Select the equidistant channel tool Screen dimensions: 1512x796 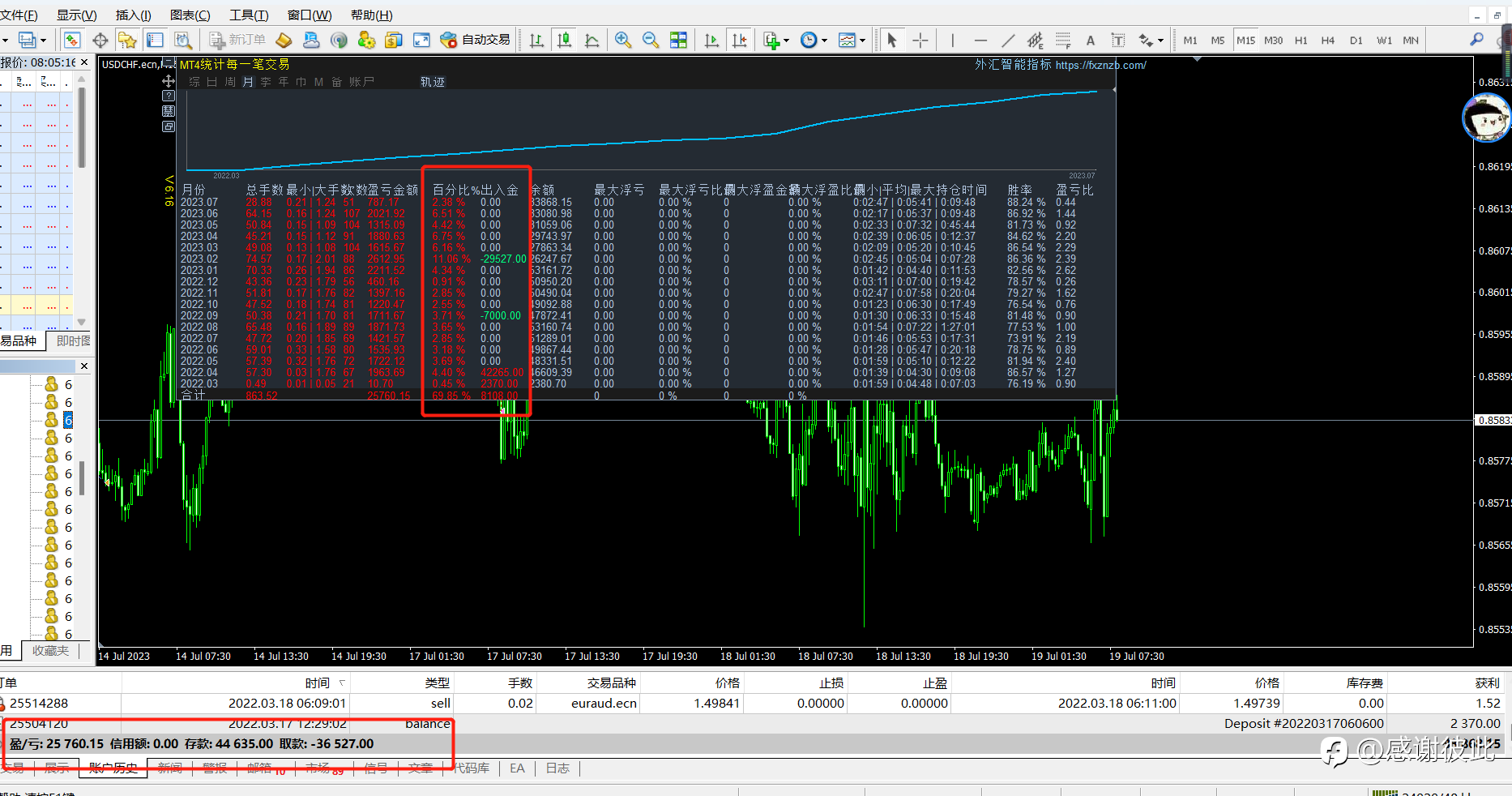(1036, 40)
